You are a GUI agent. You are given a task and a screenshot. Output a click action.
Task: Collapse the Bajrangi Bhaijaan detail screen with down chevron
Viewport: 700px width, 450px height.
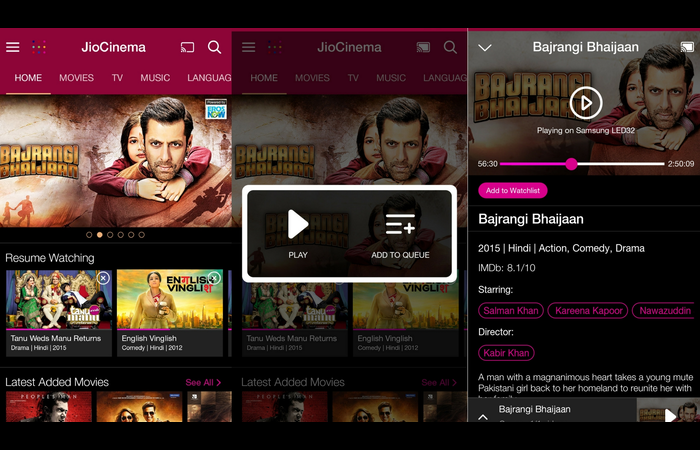click(485, 47)
